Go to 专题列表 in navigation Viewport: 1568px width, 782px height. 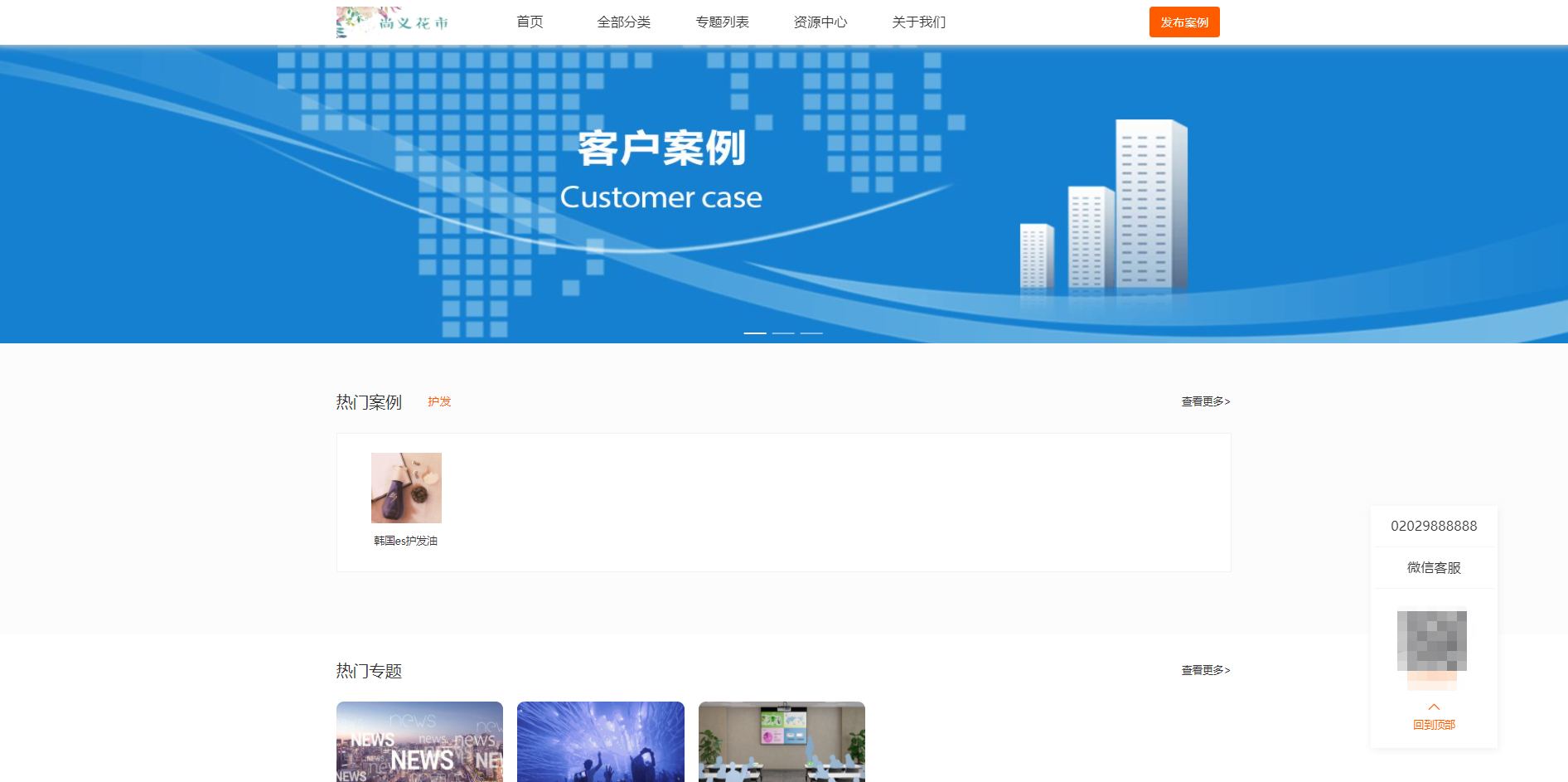pos(722,22)
